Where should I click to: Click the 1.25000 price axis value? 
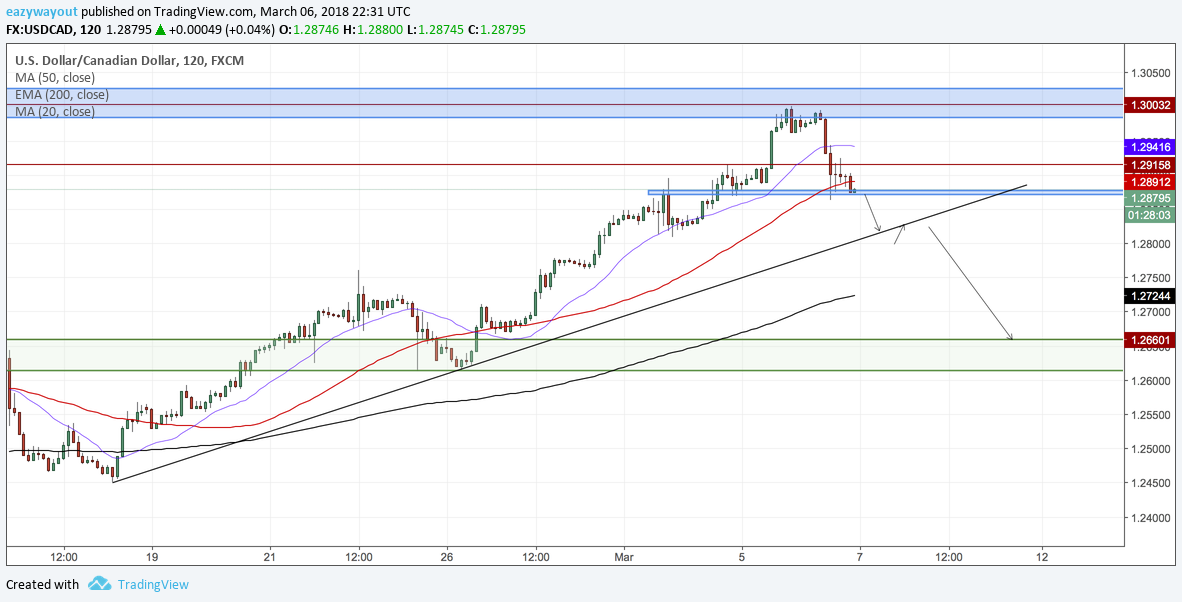click(1148, 450)
